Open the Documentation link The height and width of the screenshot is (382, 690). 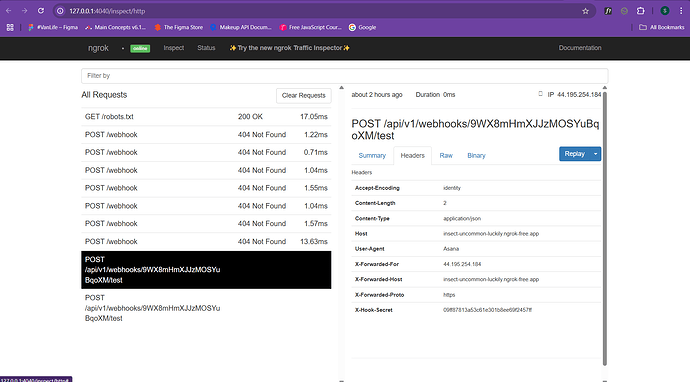[580, 48]
